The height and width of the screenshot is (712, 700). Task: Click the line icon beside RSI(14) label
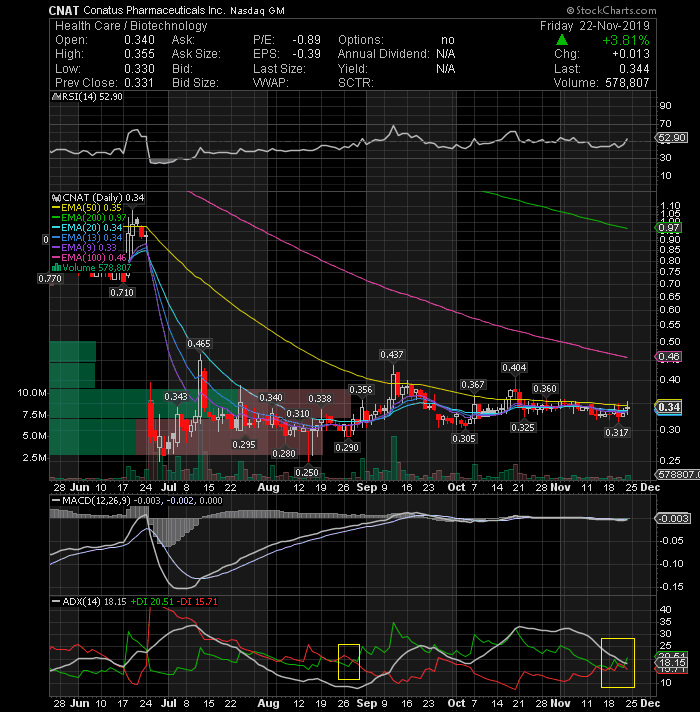tap(56, 97)
